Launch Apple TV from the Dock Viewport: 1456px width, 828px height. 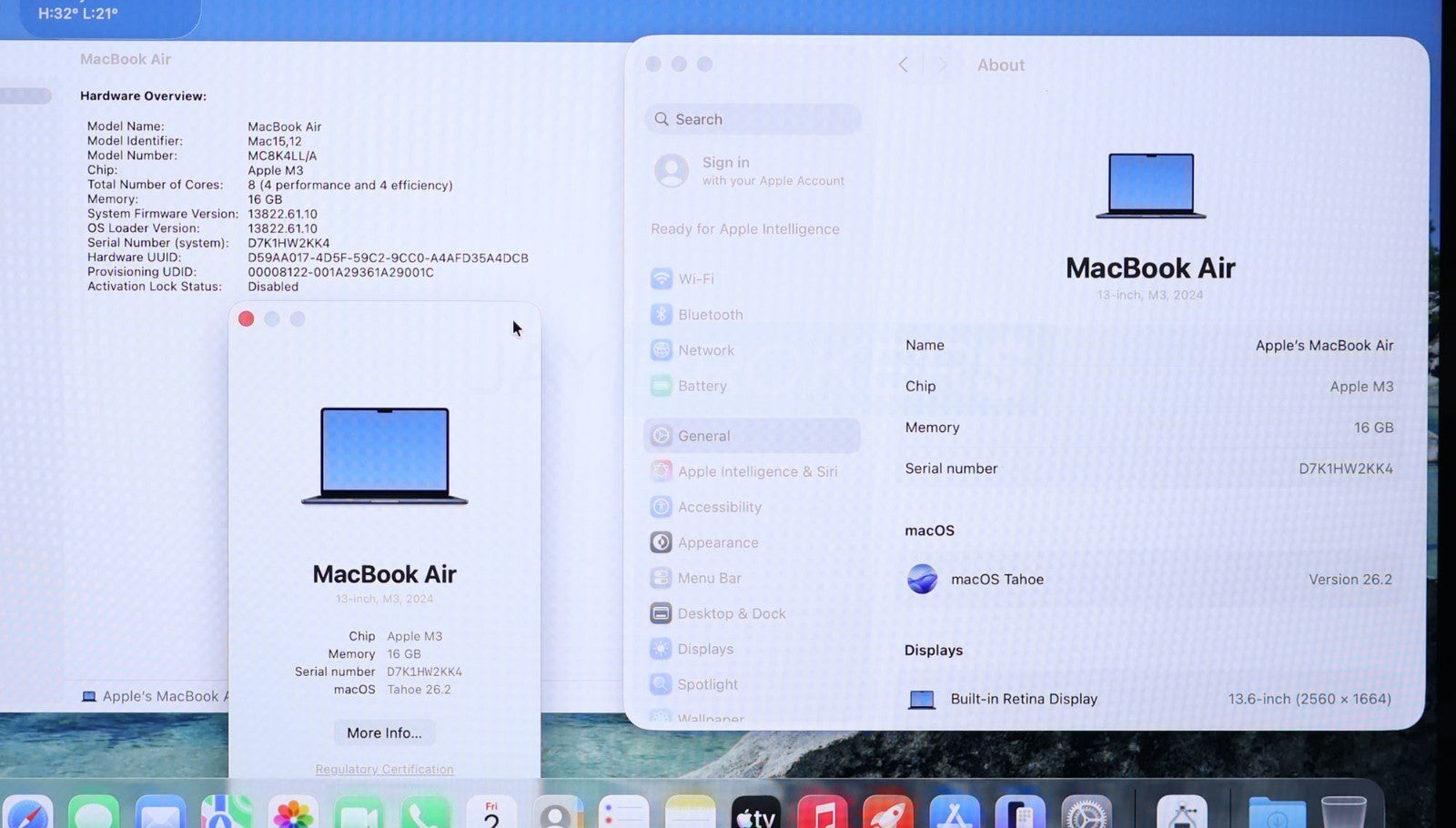[x=755, y=813]
